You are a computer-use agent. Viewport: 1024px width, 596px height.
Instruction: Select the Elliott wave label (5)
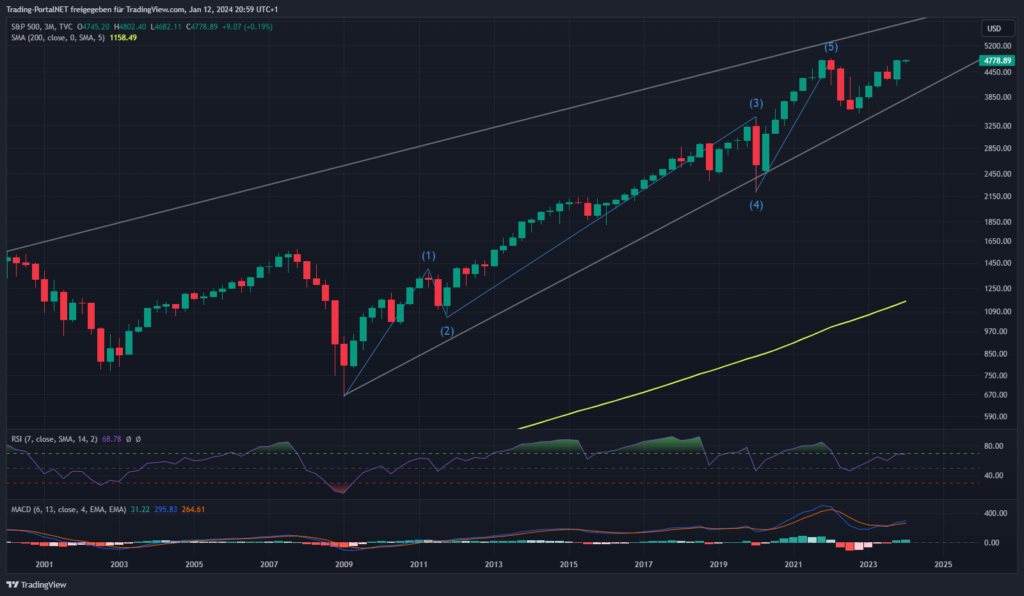point(831,47)
